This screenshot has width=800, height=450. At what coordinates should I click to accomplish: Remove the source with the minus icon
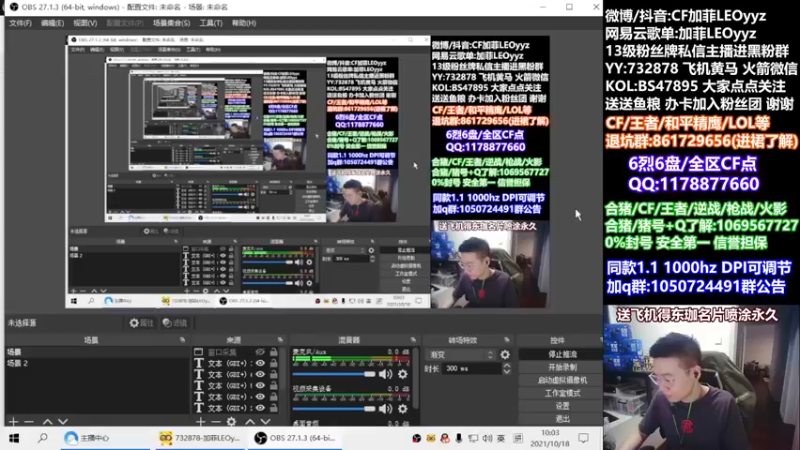pyautogui.click(x=216, y=422)
